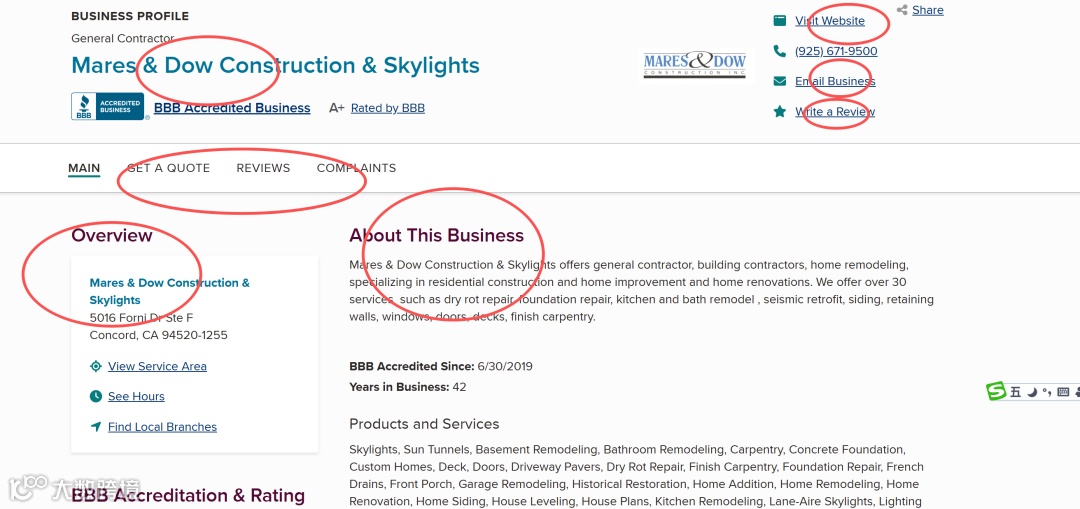Click the phone handset icon
1080x509 pixels.
tap(780, 51)
